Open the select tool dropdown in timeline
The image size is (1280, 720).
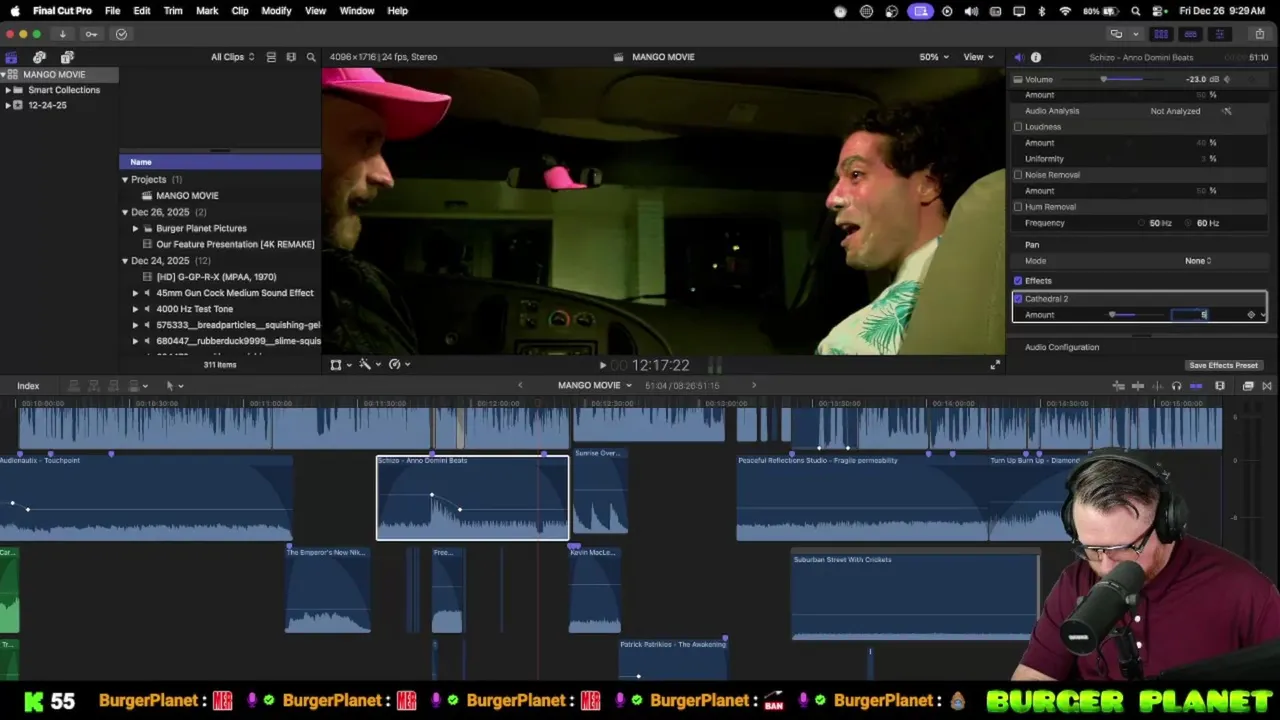point(174,386)
